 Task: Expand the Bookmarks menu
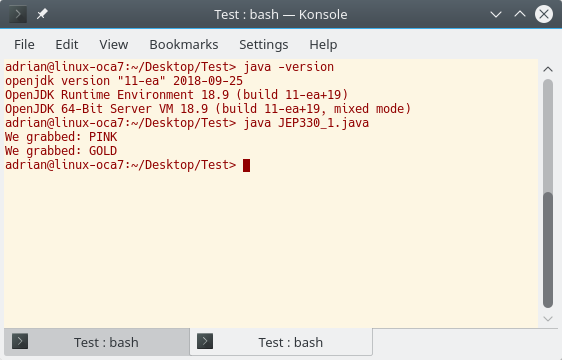(x=184, y=44)
